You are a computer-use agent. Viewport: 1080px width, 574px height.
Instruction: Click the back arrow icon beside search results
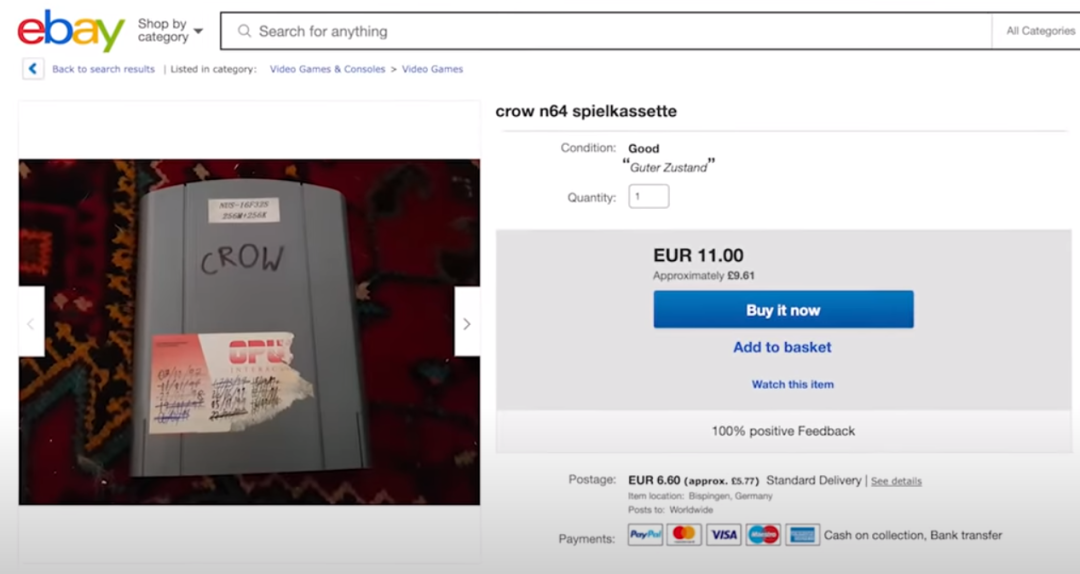[x=33, y=69]
